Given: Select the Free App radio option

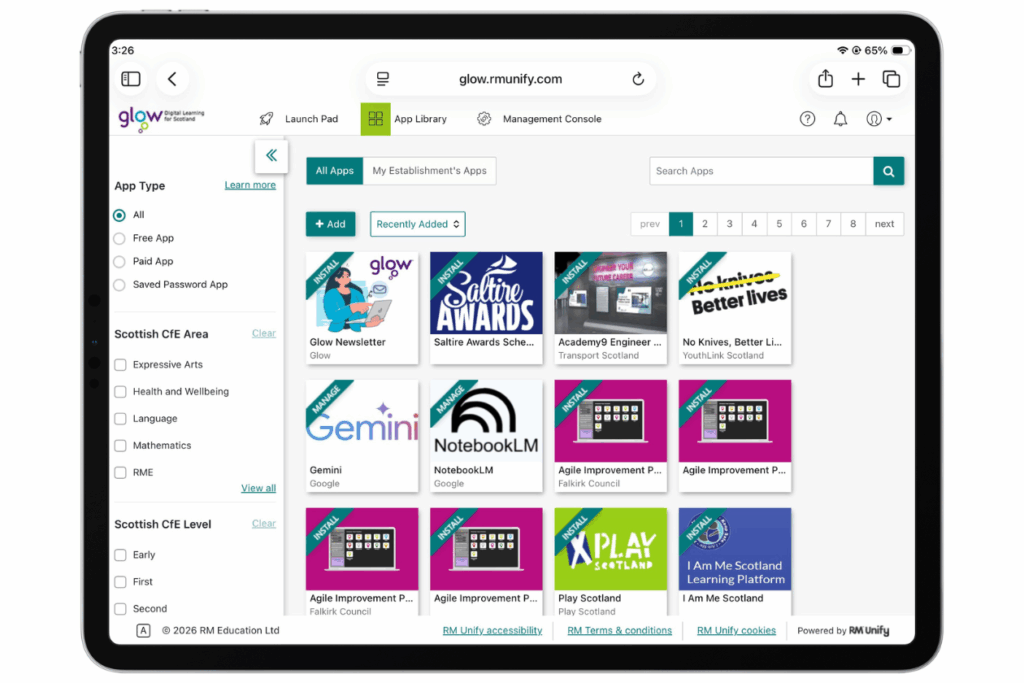Looking at the screenshot, I should pyautogui.click(x=120, y=238).
